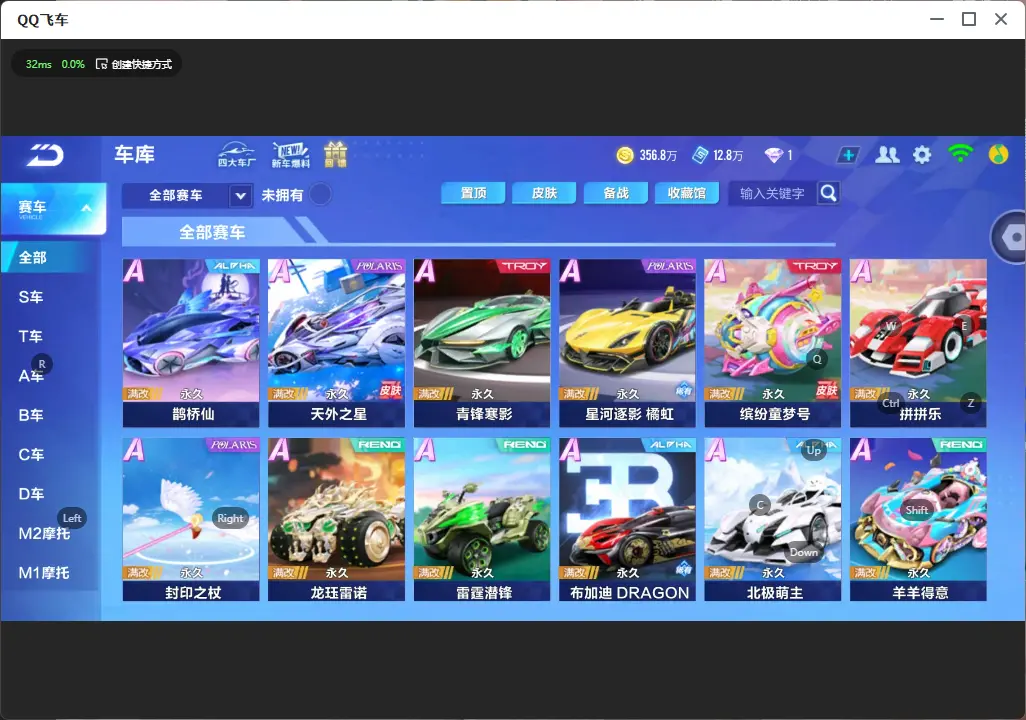Viewport: 1026px width, 720px height.
Task: Select the 鹊桥仙 car card
Action: click(x=191, y=343)
